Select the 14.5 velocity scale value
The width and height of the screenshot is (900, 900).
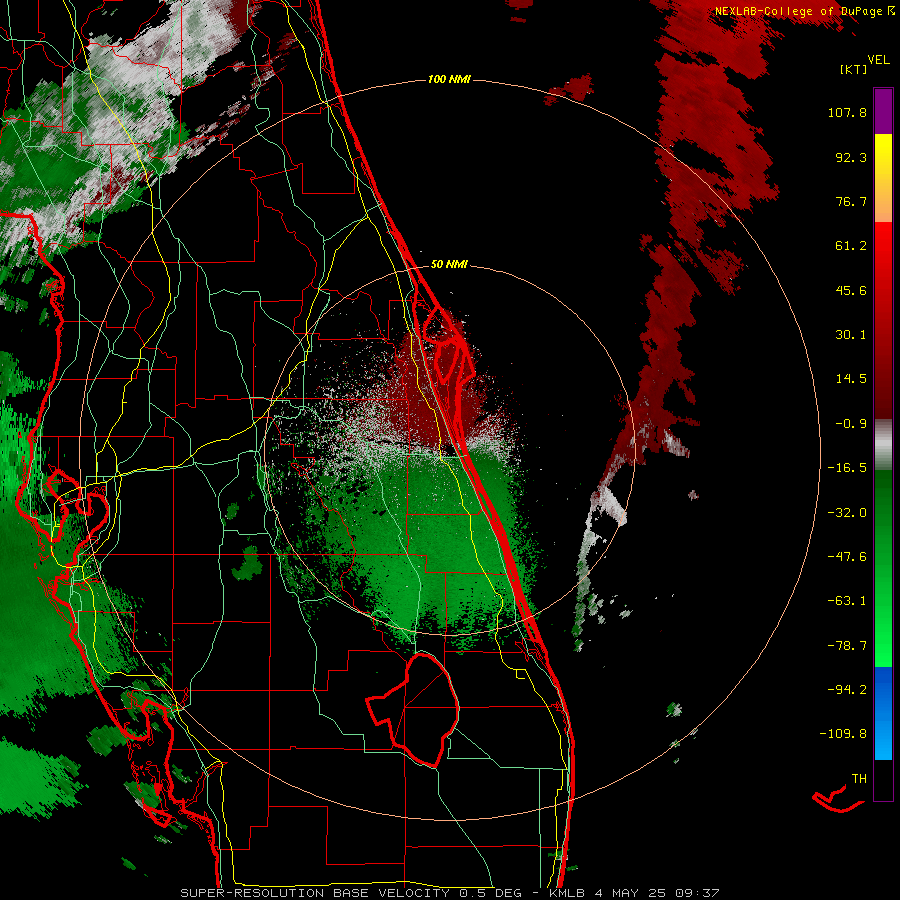click(851, 379)
